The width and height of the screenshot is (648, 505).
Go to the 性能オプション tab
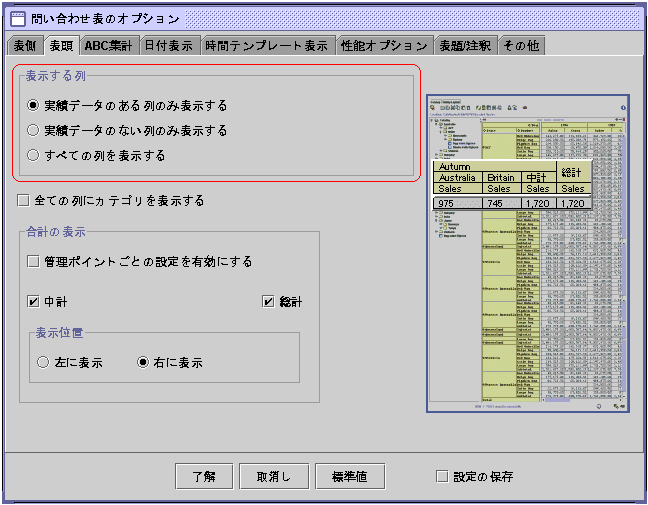[x=384, y=45]
